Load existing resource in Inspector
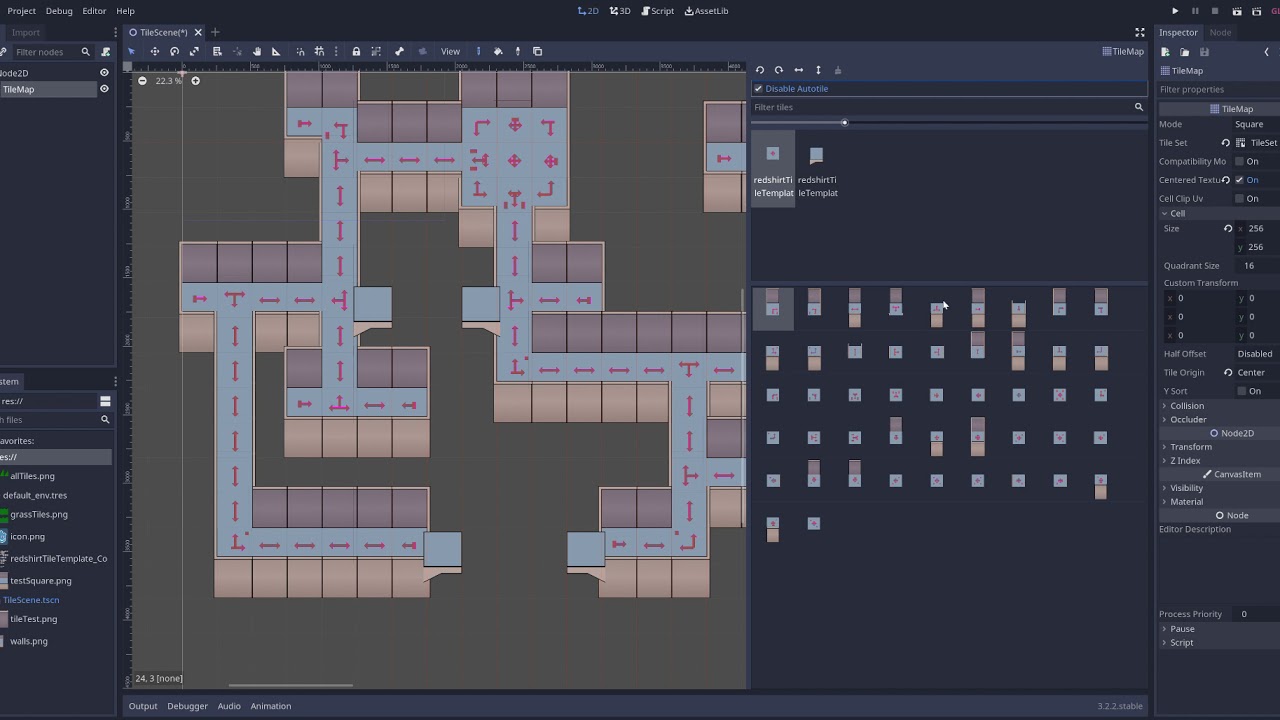The image size is (1280, 720). (1185, 52)
